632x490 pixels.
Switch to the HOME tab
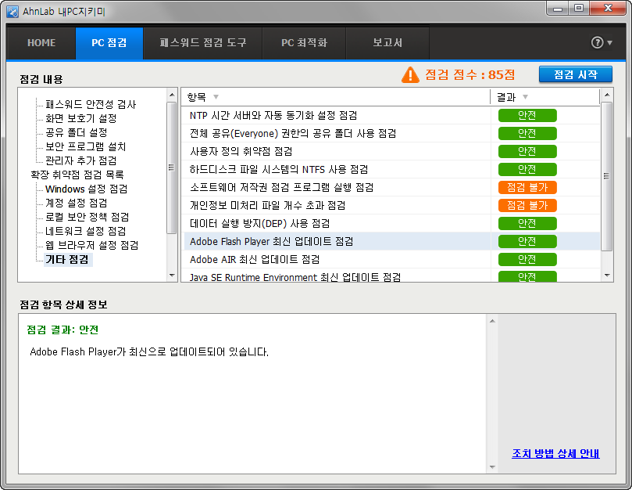41,43
